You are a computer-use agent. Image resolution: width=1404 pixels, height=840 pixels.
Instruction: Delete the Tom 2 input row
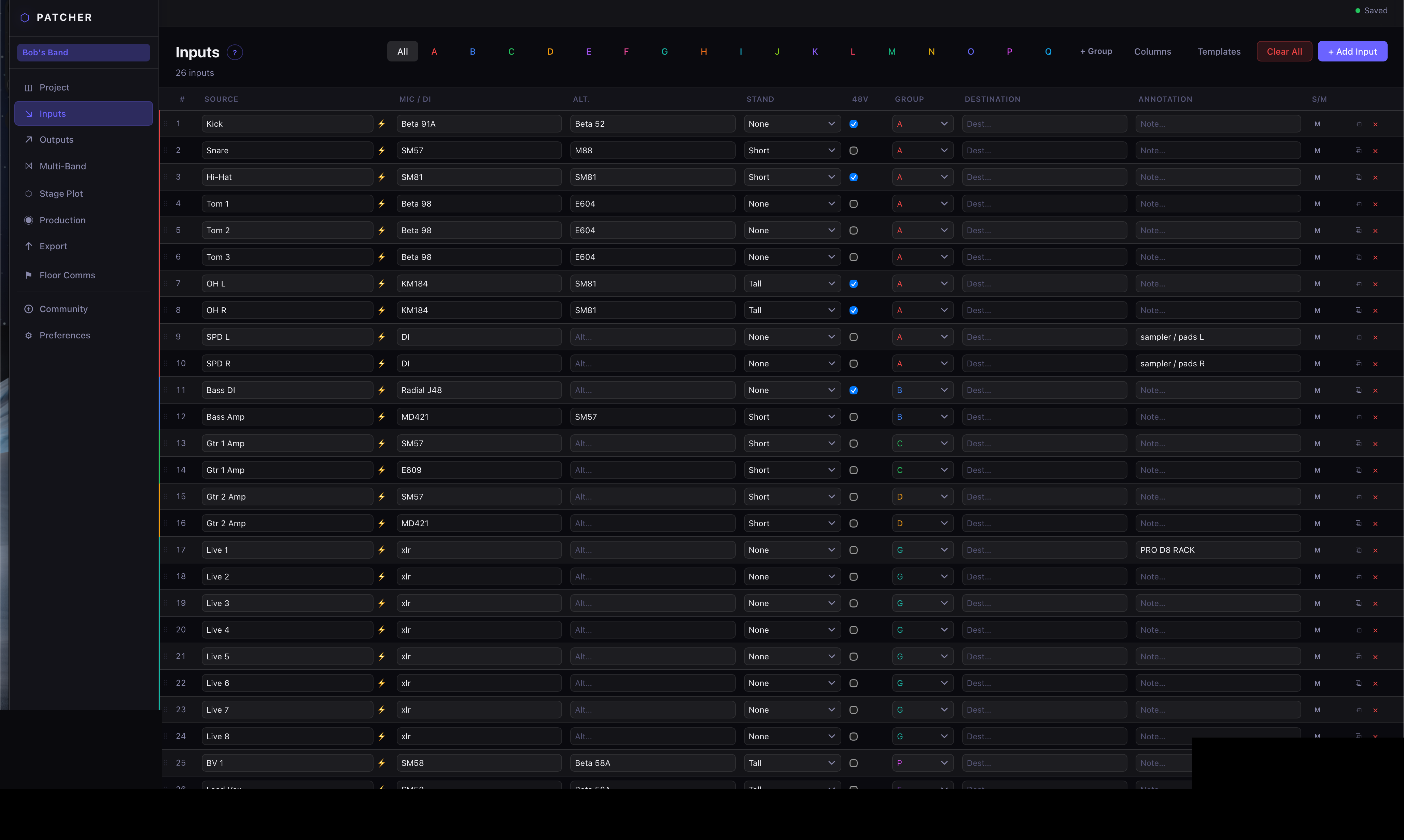[x=1375, y=231]
